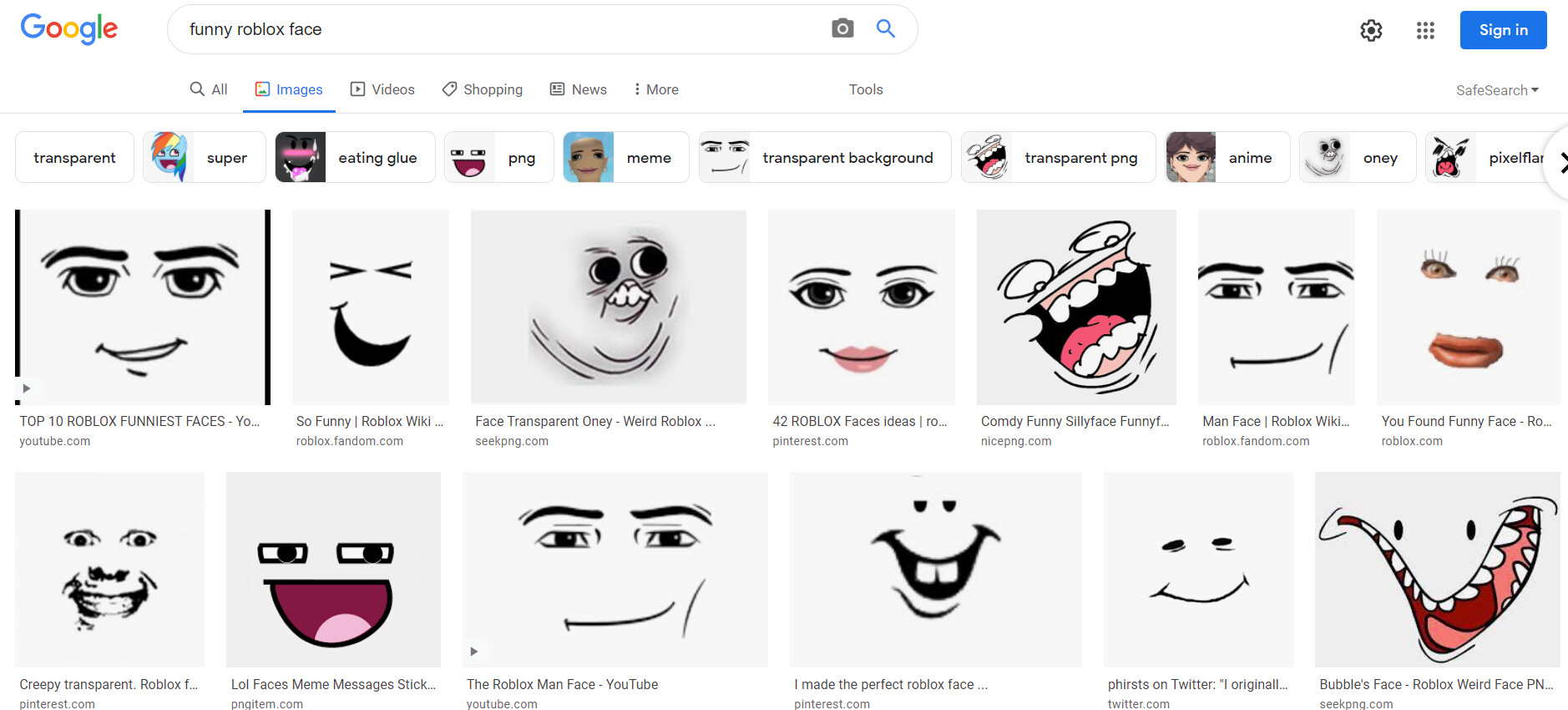Screen dimensions: 1568x710
Task: Click play icon on Roblox Man Face video
Action: click(x=473, y=652)
